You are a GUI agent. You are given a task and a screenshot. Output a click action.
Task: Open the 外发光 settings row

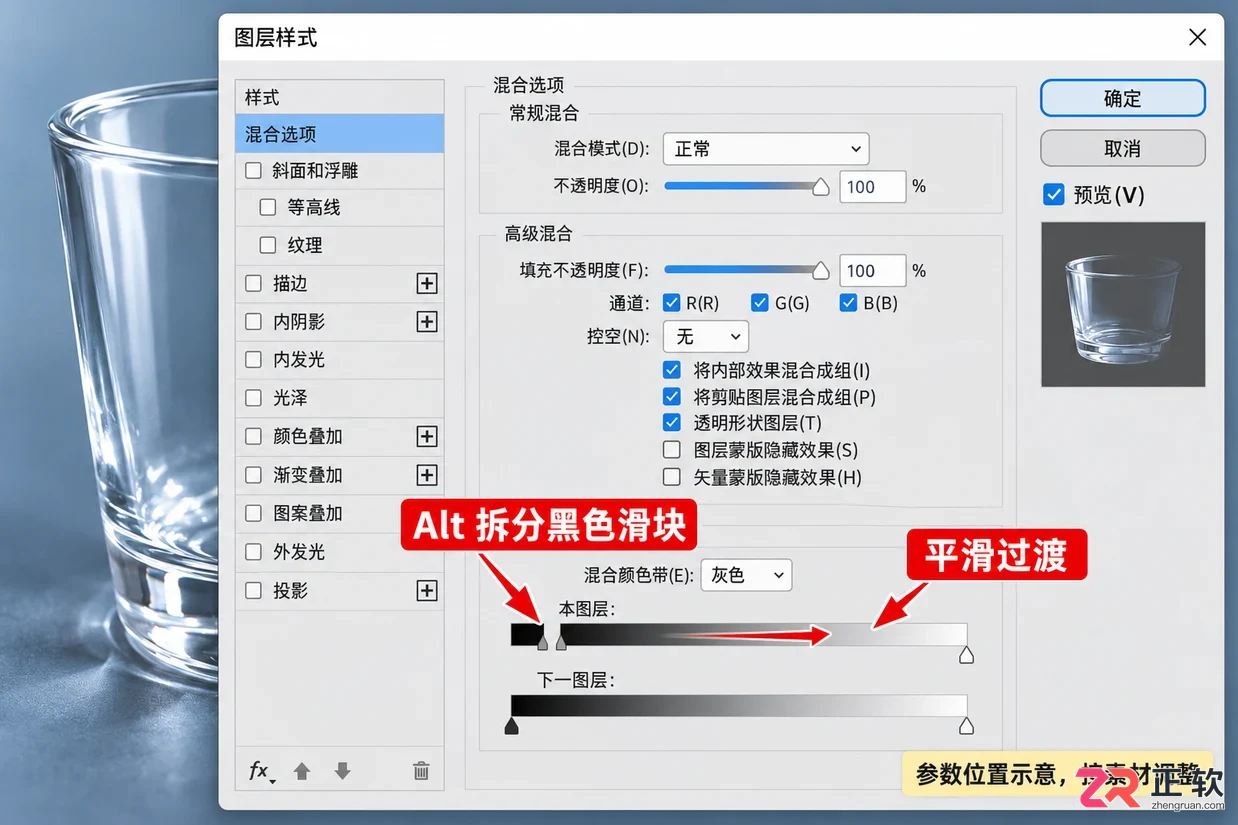(340, 552)
